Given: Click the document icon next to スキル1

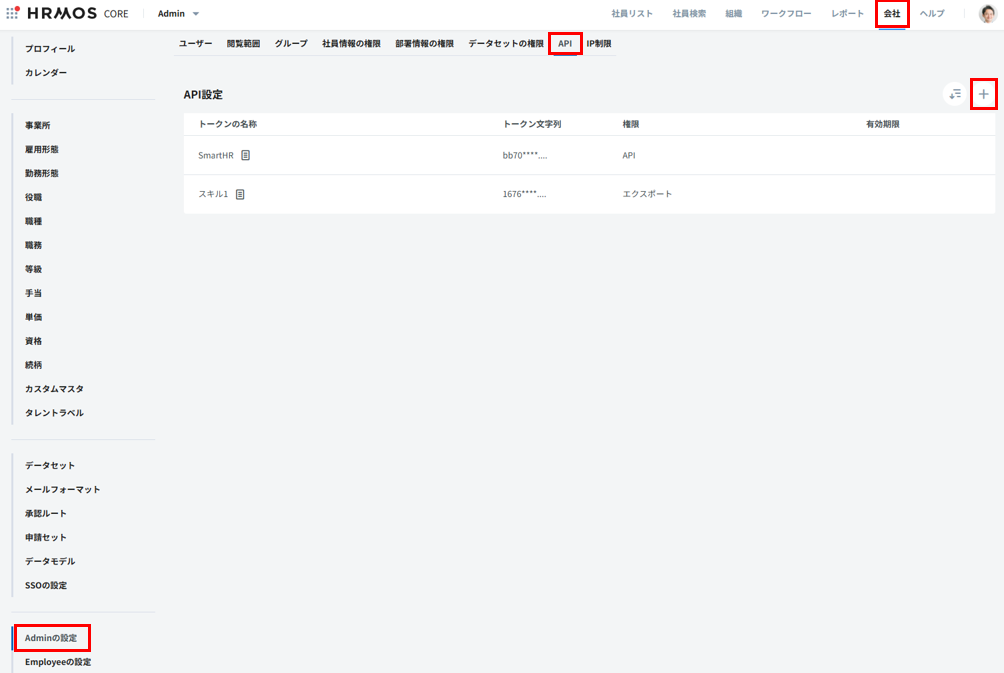Looking at the screenshot, I should (240, 194).
